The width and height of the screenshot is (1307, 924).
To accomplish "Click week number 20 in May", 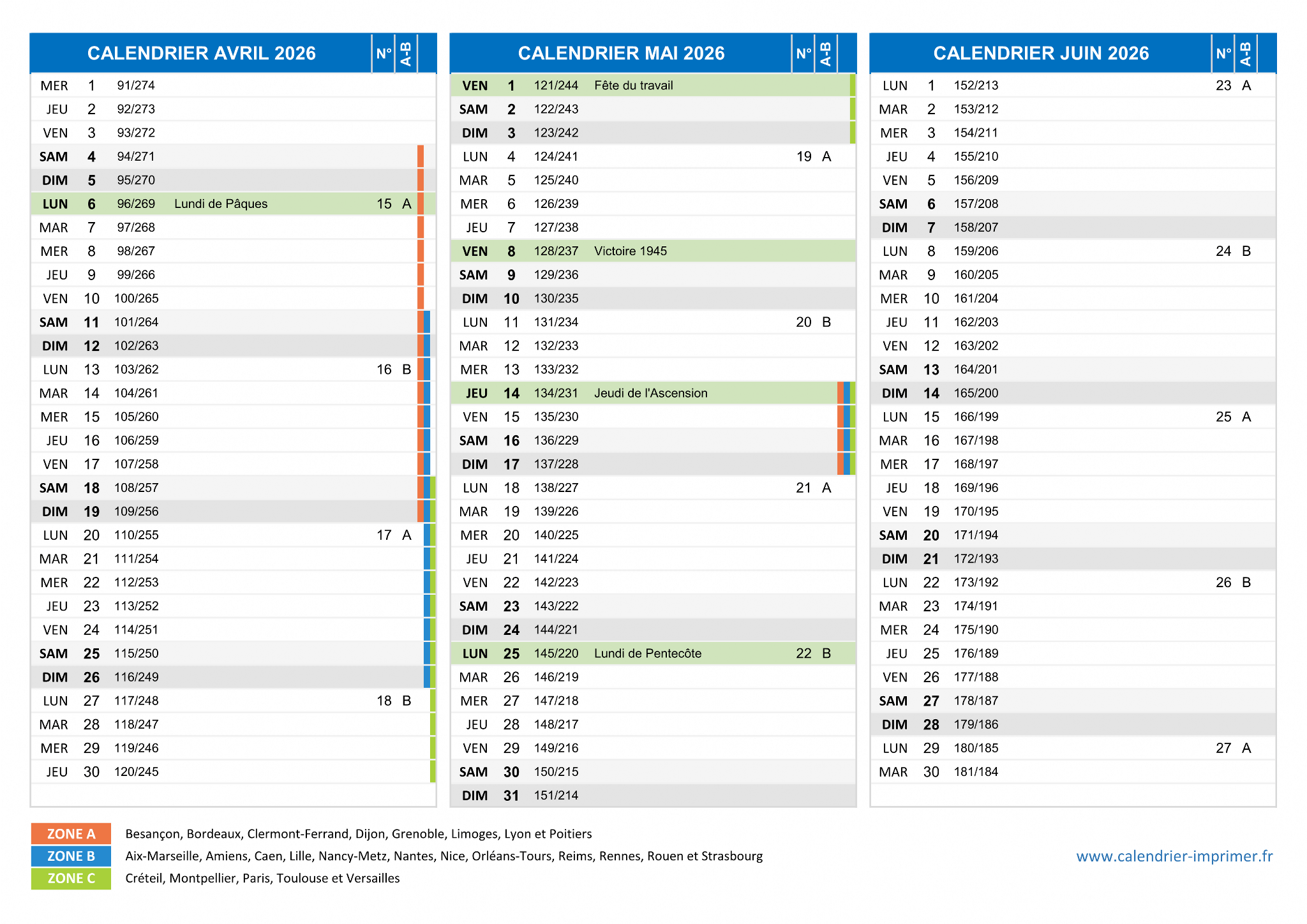I will 803,322.
